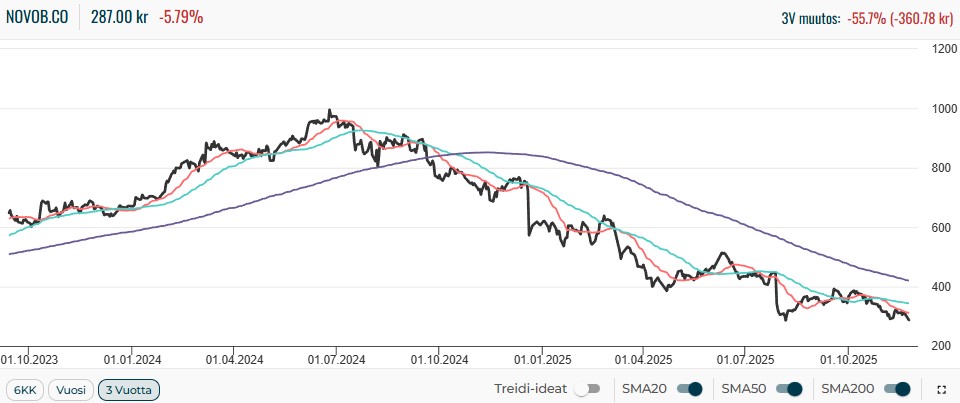The image size is (960, 403).
Task: Click the 3 Vuotta range button
Action: point(128,389)
